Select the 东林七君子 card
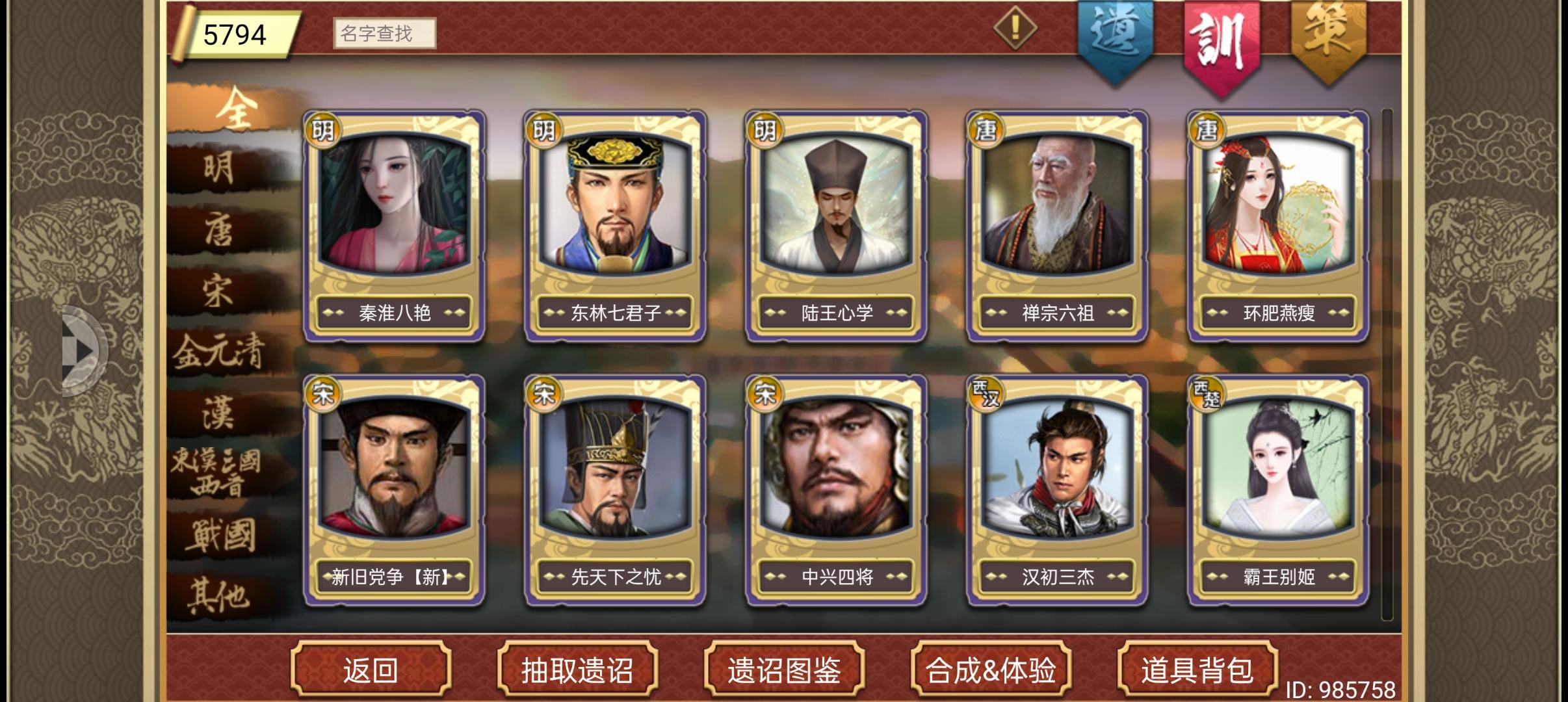The image size is (1568, 702). [x=615, y=225]
